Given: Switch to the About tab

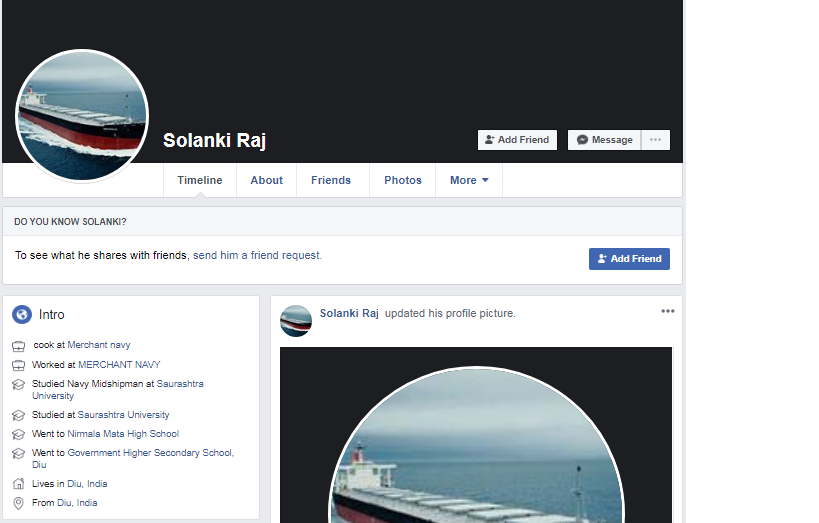Looking at the screenshot, I should pyautogui.click(x=267, y=181).
